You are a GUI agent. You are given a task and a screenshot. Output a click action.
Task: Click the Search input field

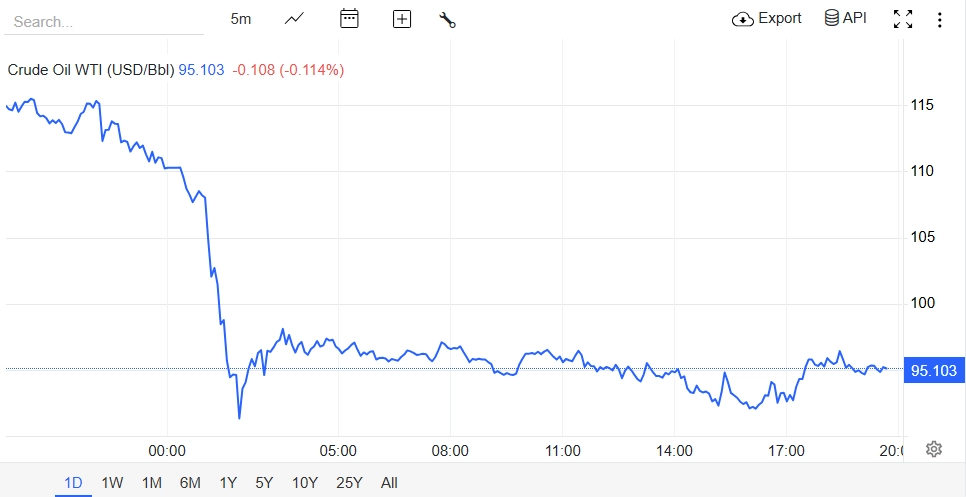(x=105, y=21)
